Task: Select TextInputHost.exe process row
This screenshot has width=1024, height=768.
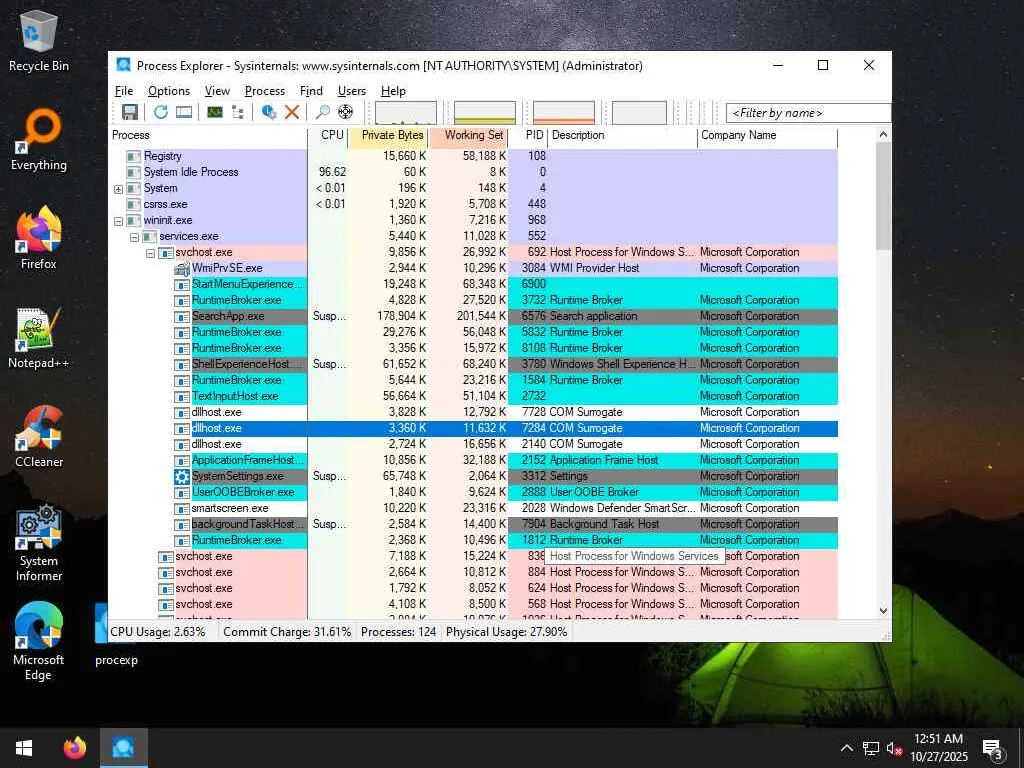Action: 473,396
